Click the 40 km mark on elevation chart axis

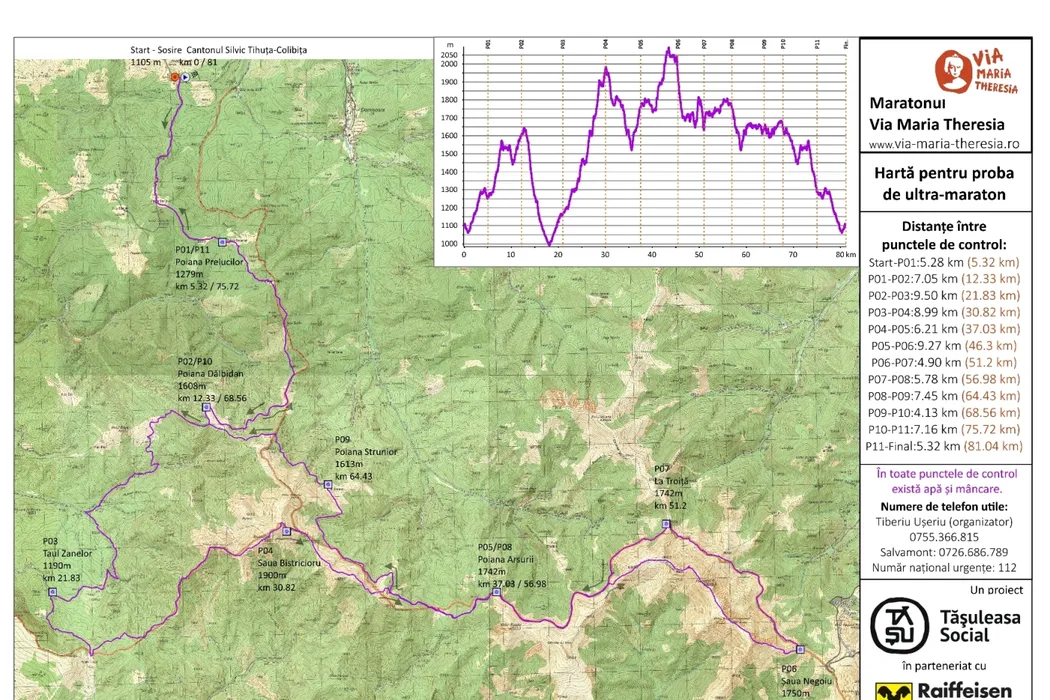point(653,255)
